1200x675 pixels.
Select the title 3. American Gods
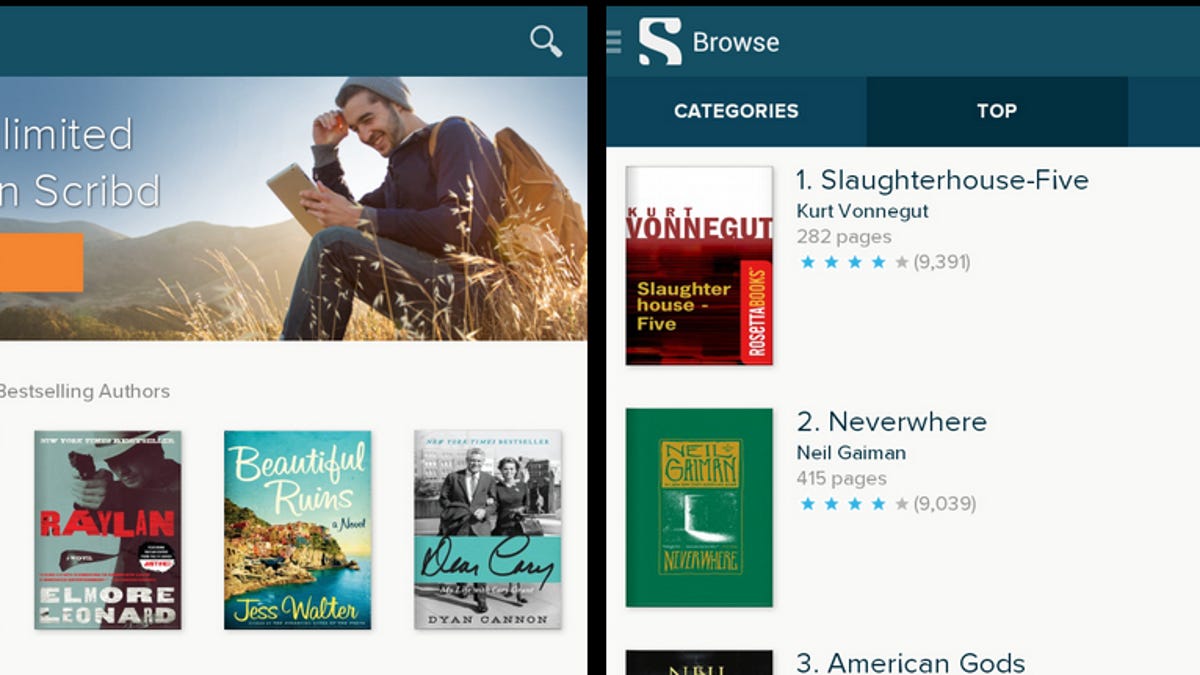tap(911, 662)
